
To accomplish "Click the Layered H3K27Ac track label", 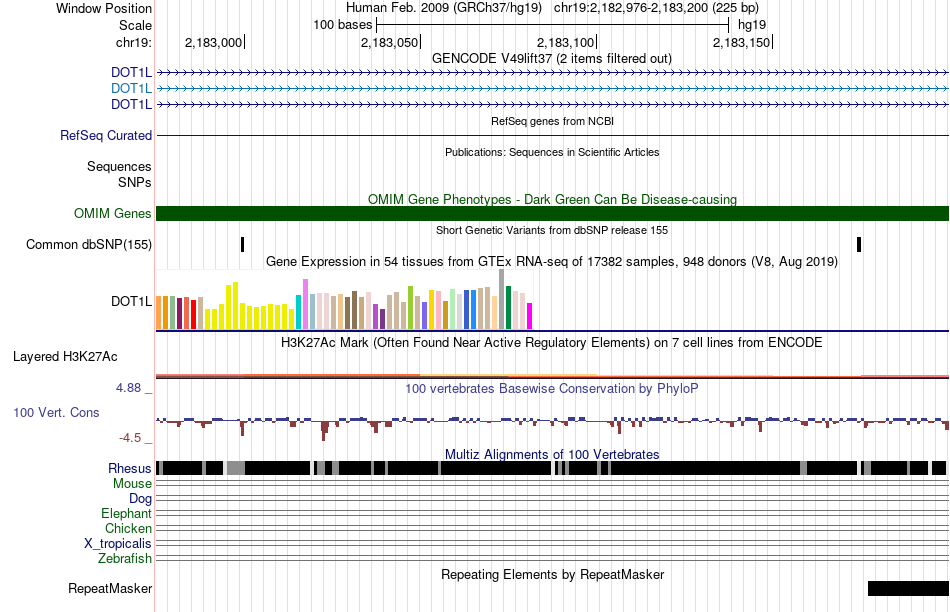I will [x=65, y=356].
